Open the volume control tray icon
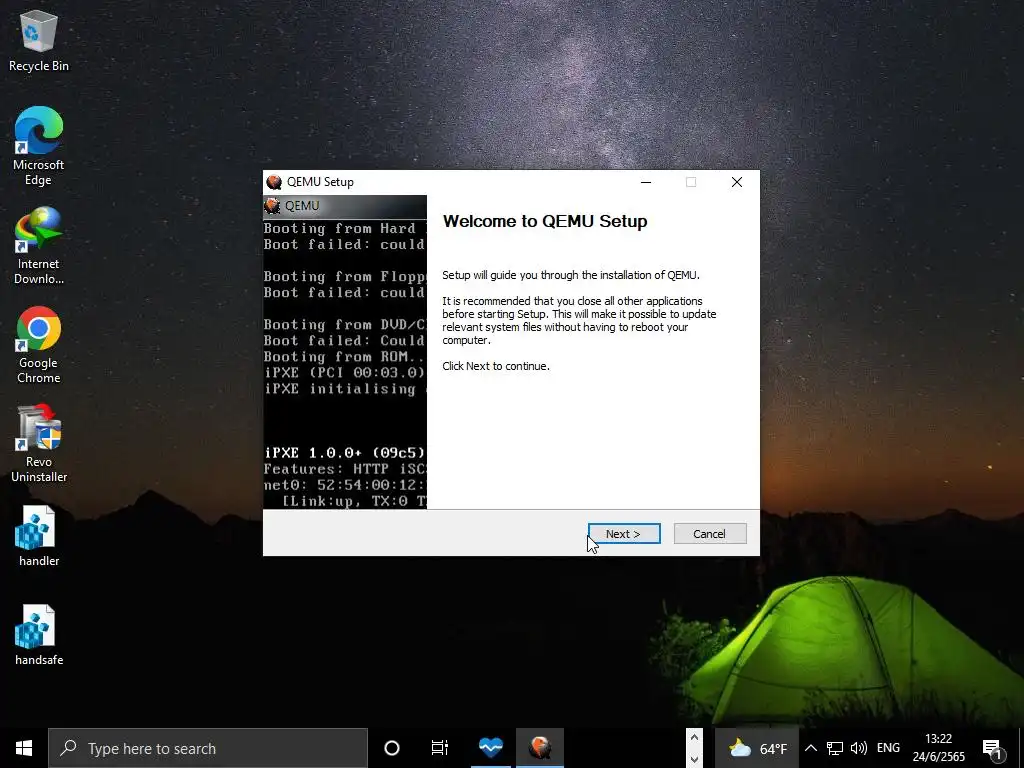The height and width of the screenshot is (768, 1024). coord(859,748)
